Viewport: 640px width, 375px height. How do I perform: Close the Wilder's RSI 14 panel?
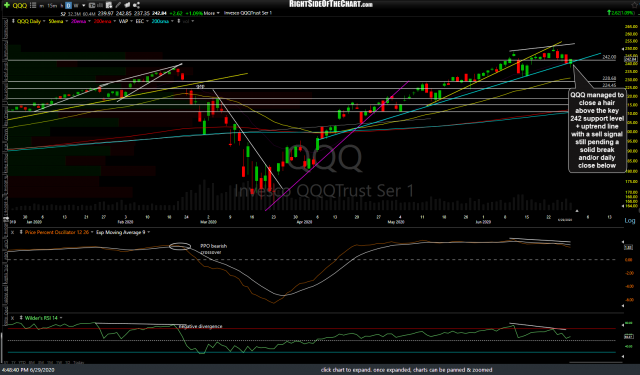coord(13,318)
